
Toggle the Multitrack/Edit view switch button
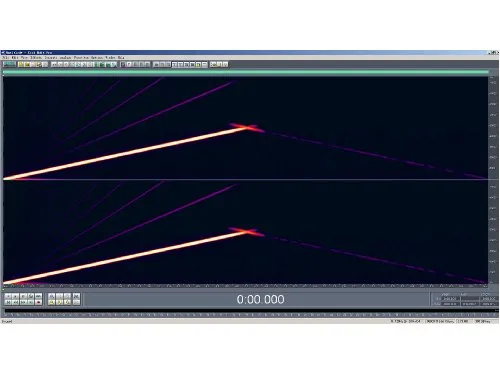click(x=9, y=64)
